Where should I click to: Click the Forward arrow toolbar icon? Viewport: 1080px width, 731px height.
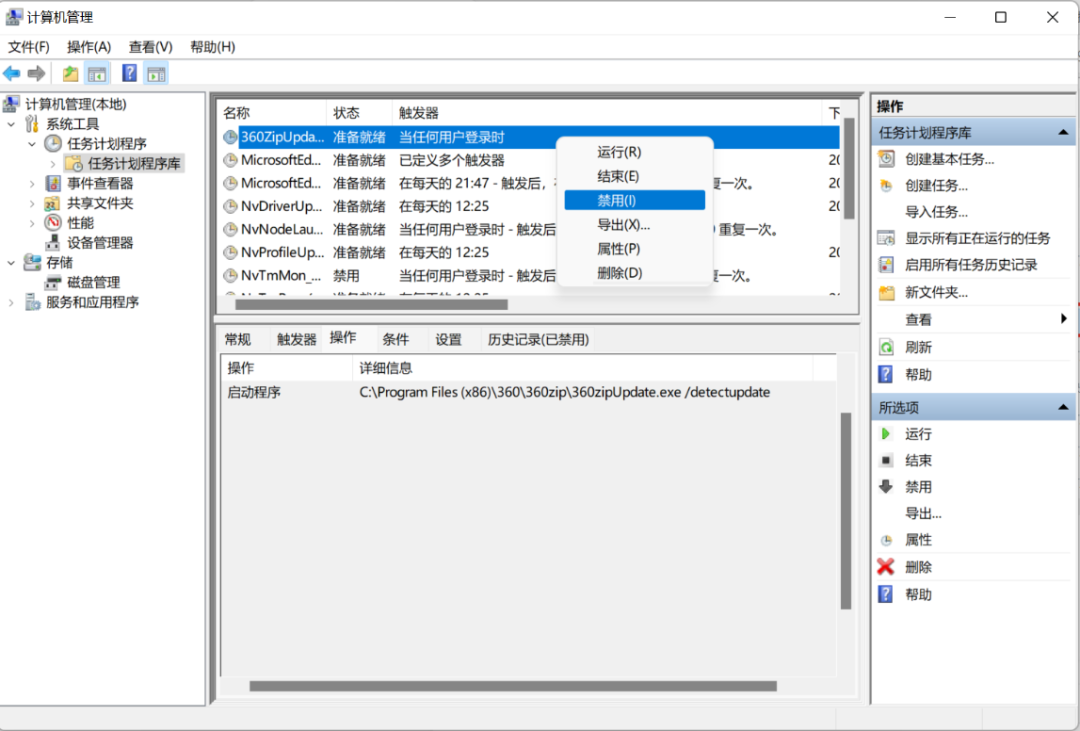(37, 73)
